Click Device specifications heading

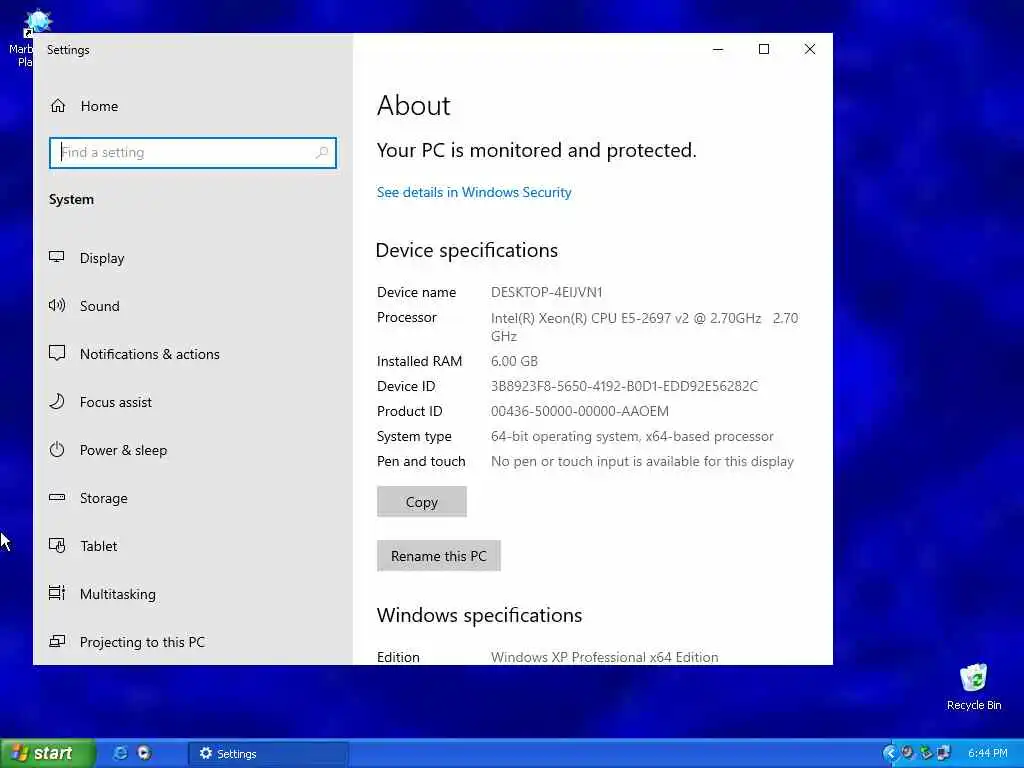pos(467,250)
